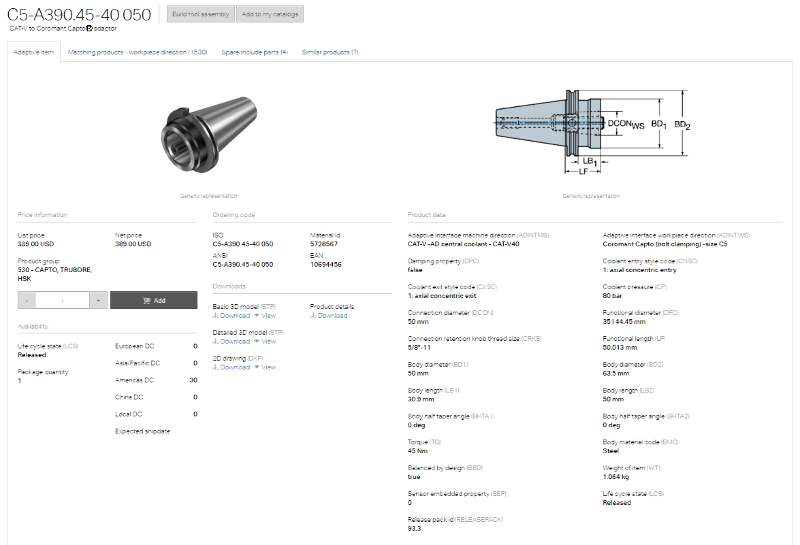
Task: Click European DC availability row label
Action: 135,346
